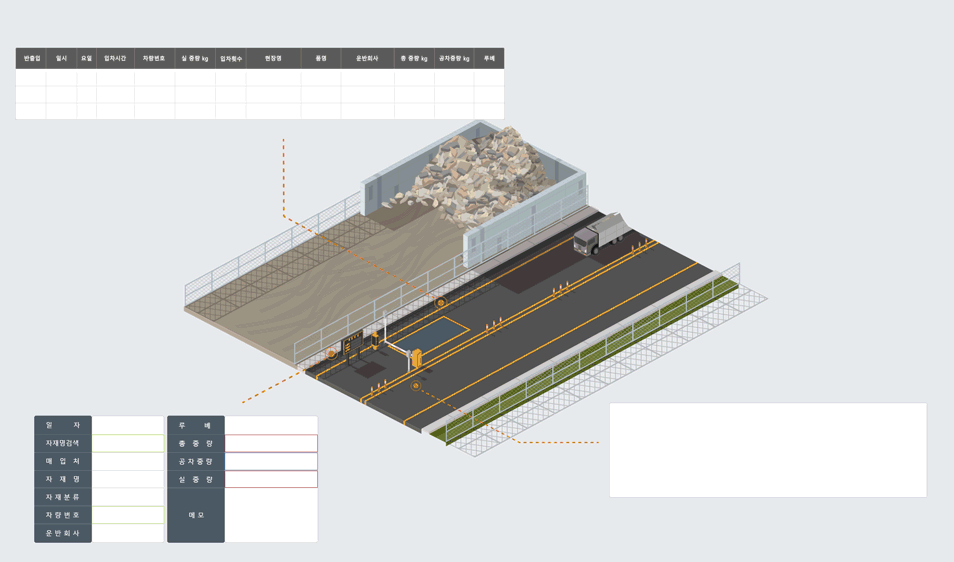Screen dimensions: 954x562
Task: Click the 차량번호 input field in form
Action: pyautogui.click(x=128, y=515)
